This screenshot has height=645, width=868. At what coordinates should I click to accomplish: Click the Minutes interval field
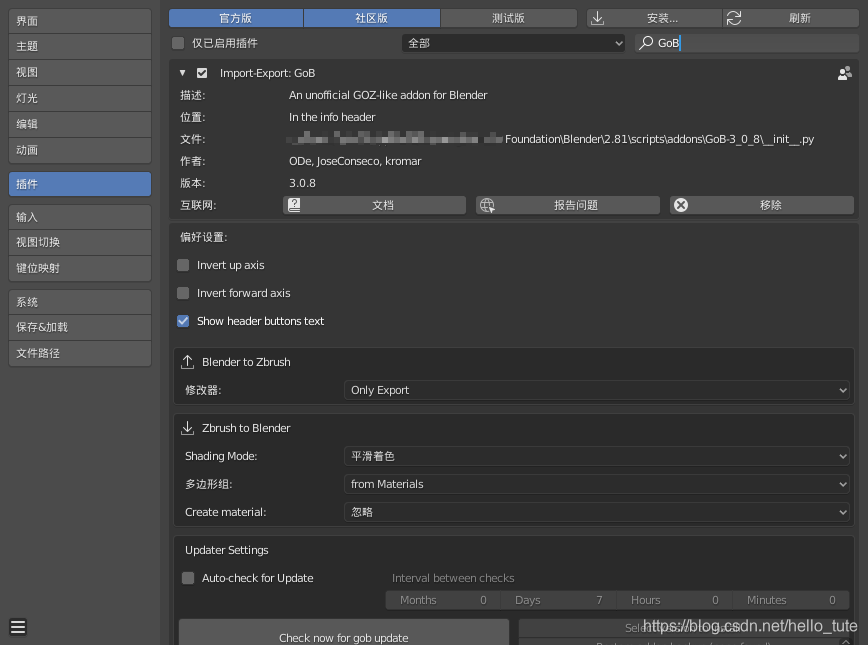pyautogui.click(x=791, y=600)
